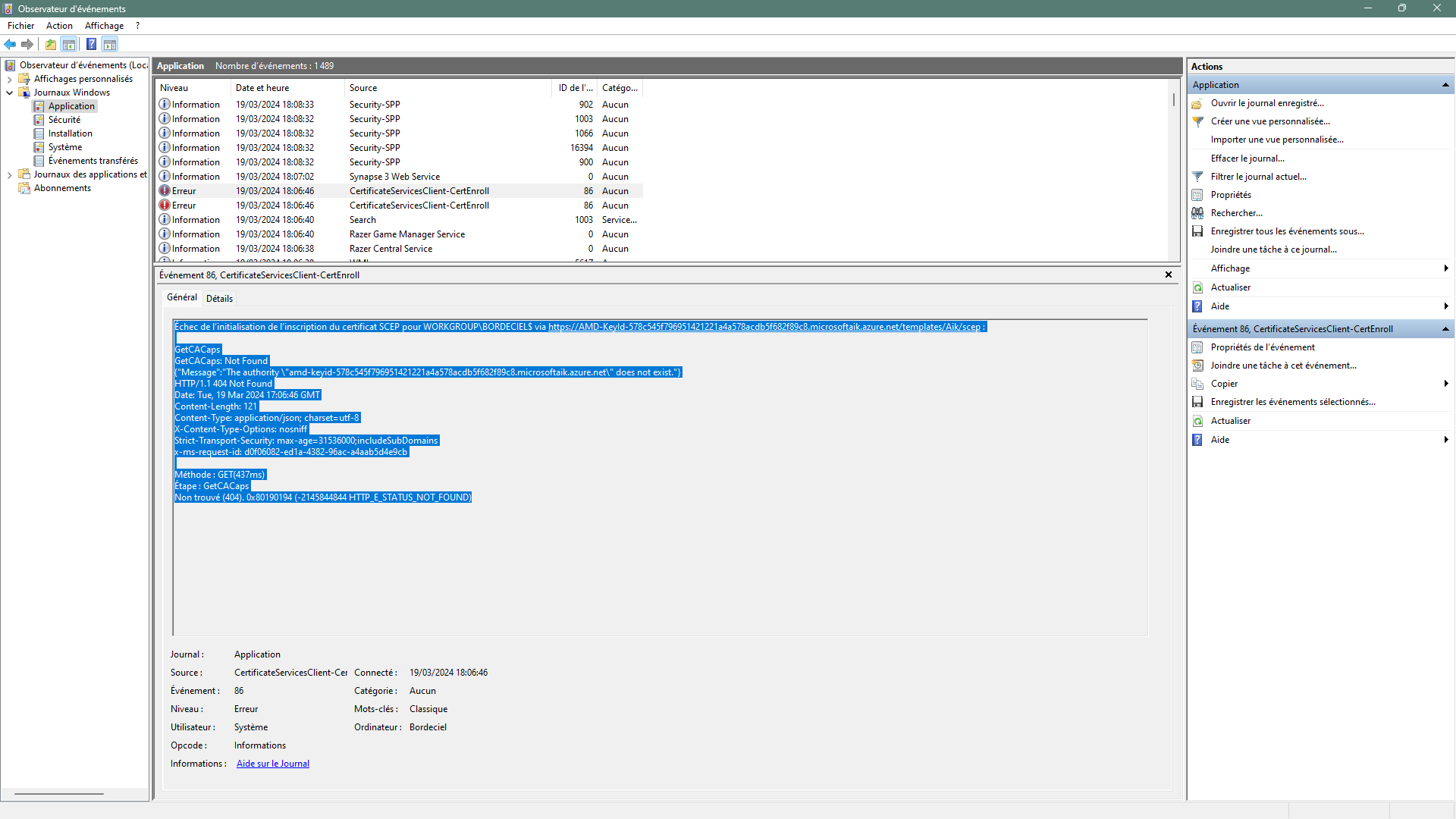Image resolution: width=1456 pixels, height=819 pixels.
Task: Click the blue Help question mark toolbar icon
Action: [x=91, y=45]
